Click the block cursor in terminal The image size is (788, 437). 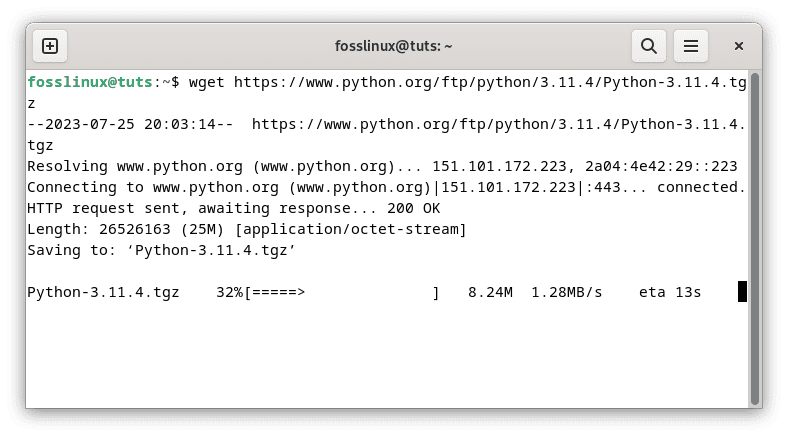742,292
